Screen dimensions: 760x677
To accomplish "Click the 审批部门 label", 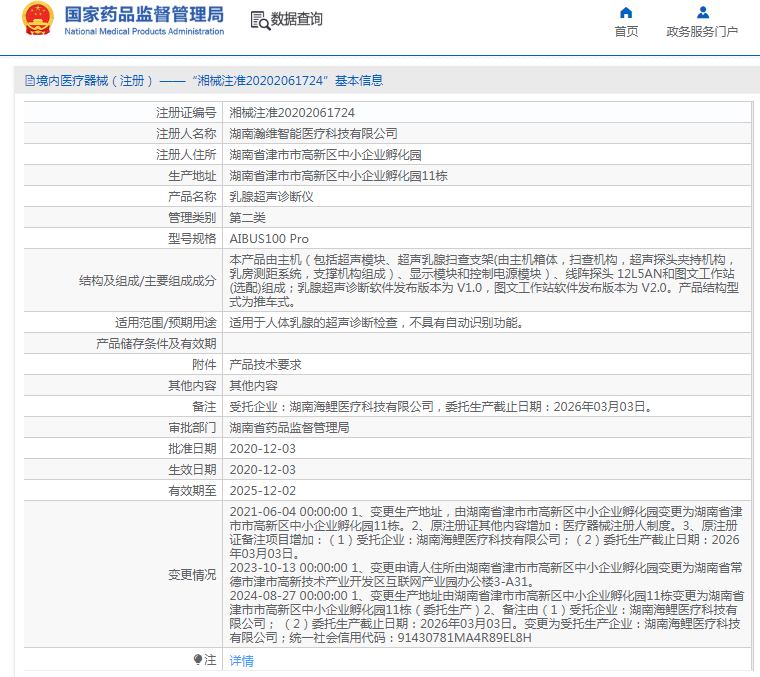I will pos(192,428).
